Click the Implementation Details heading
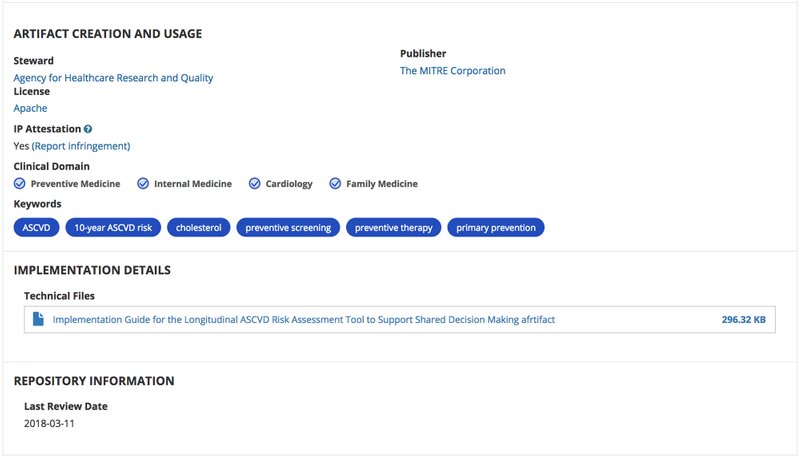 [x=92, y=270]
